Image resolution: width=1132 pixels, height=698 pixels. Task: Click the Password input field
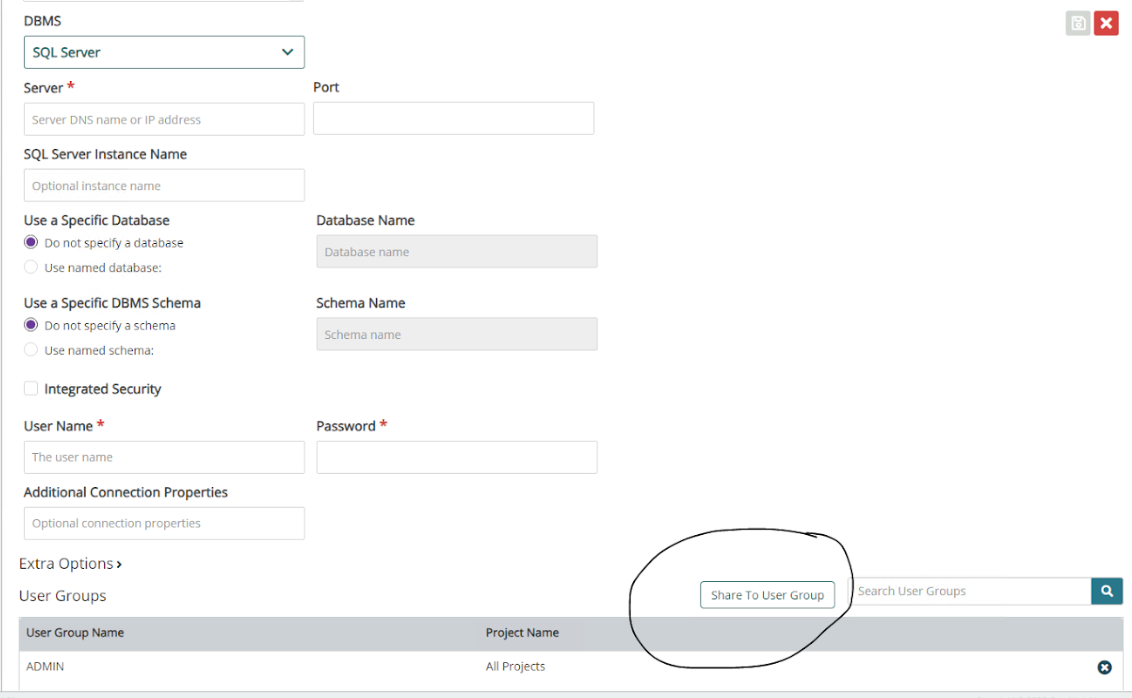456,457
